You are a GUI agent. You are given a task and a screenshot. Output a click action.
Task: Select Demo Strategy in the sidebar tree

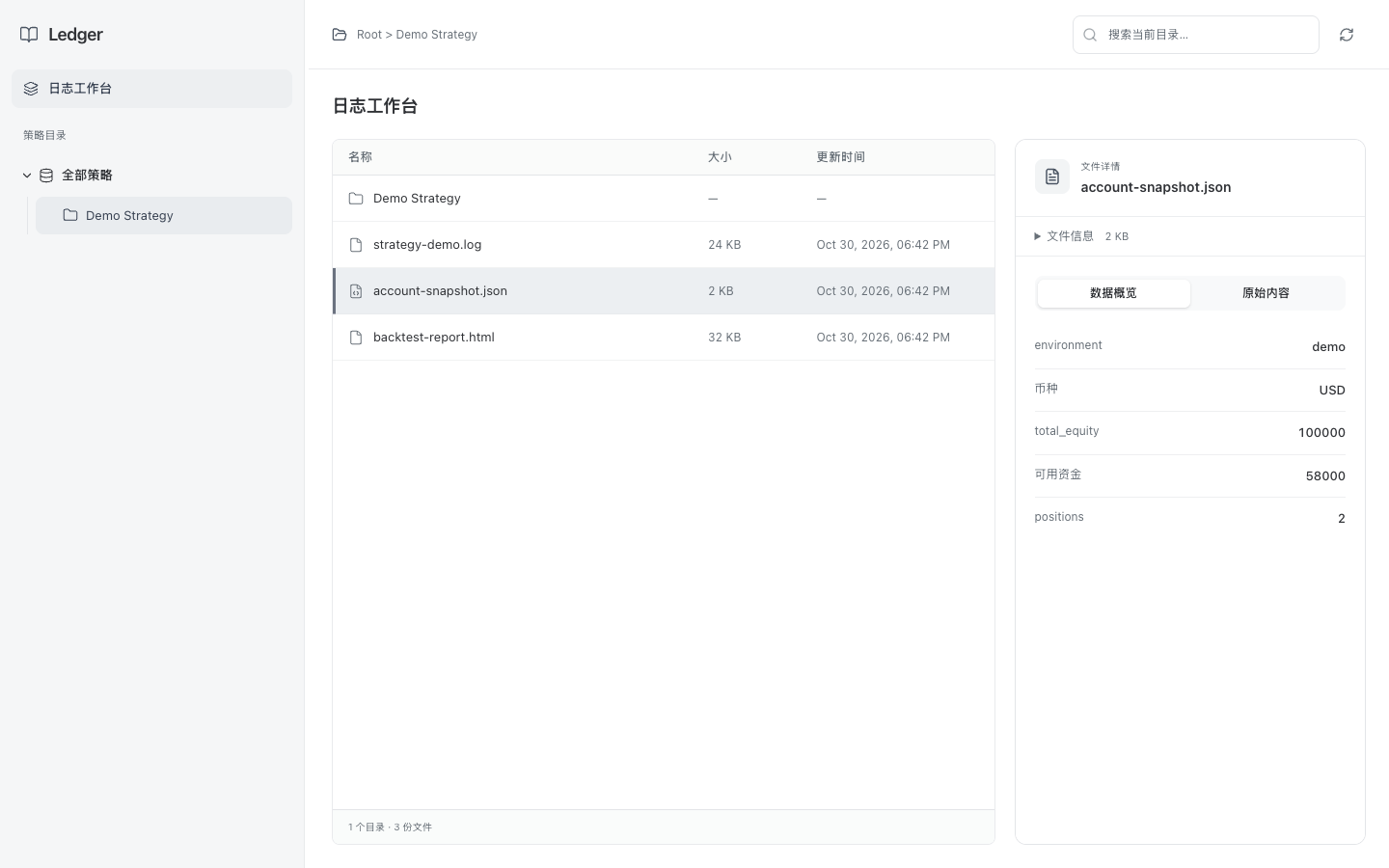pyautogui.click(x=164, y=215)
